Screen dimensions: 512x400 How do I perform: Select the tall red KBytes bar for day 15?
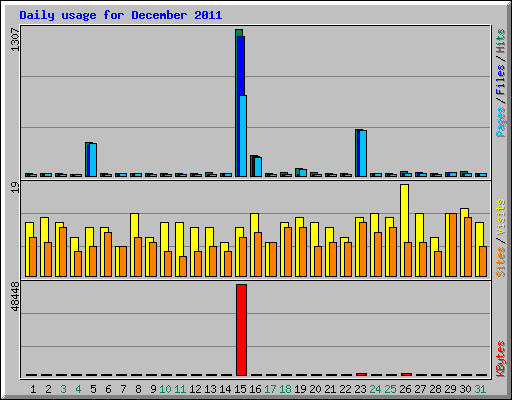tap(241, 330)
